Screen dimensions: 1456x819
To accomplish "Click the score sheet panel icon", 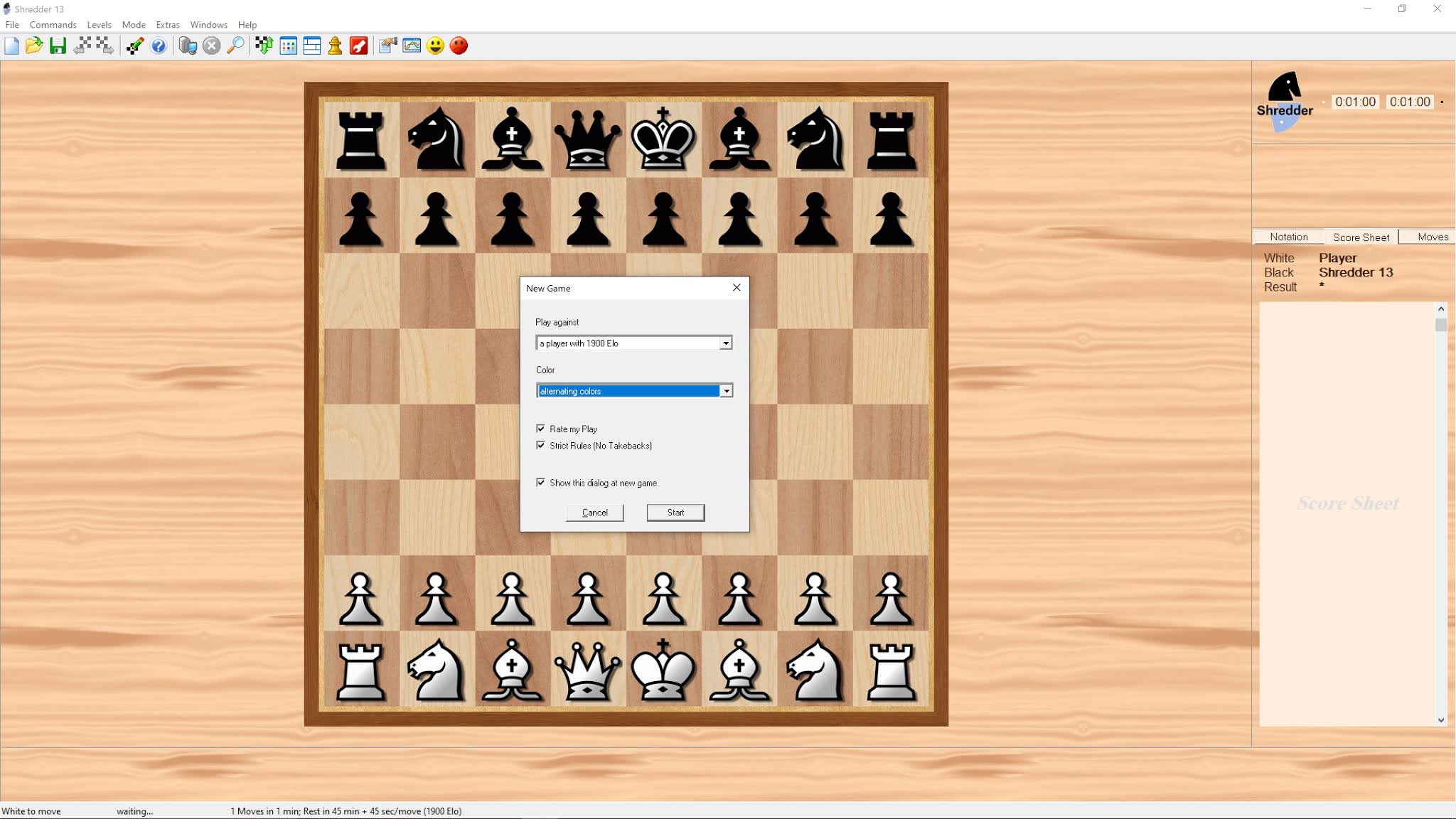I will coord(312,45).
